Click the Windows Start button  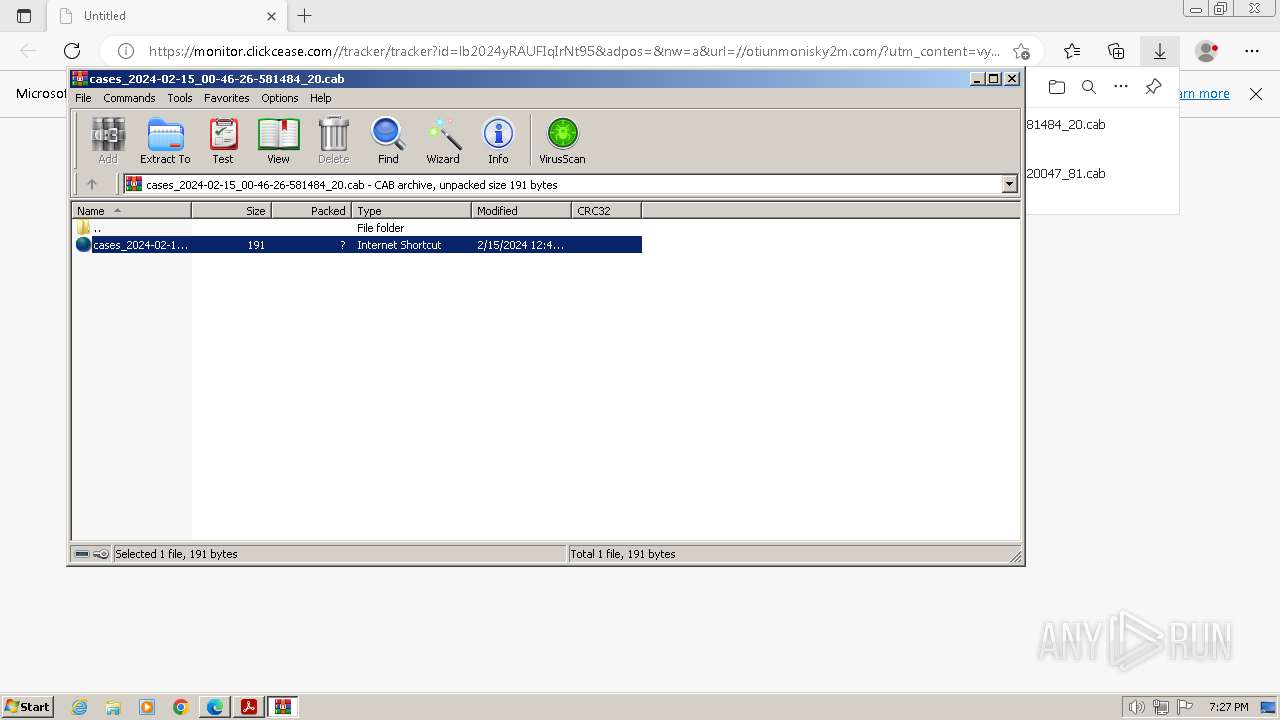(27, 706)
